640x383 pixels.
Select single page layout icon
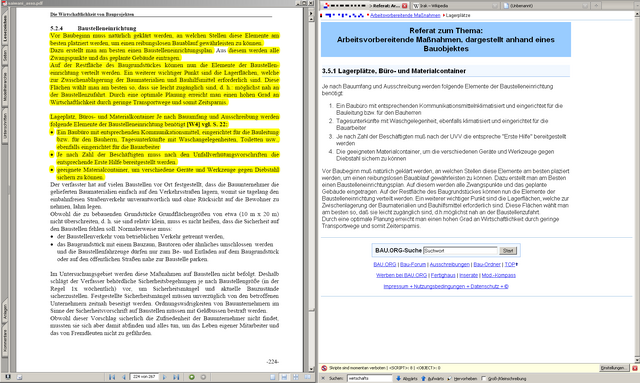273,377
